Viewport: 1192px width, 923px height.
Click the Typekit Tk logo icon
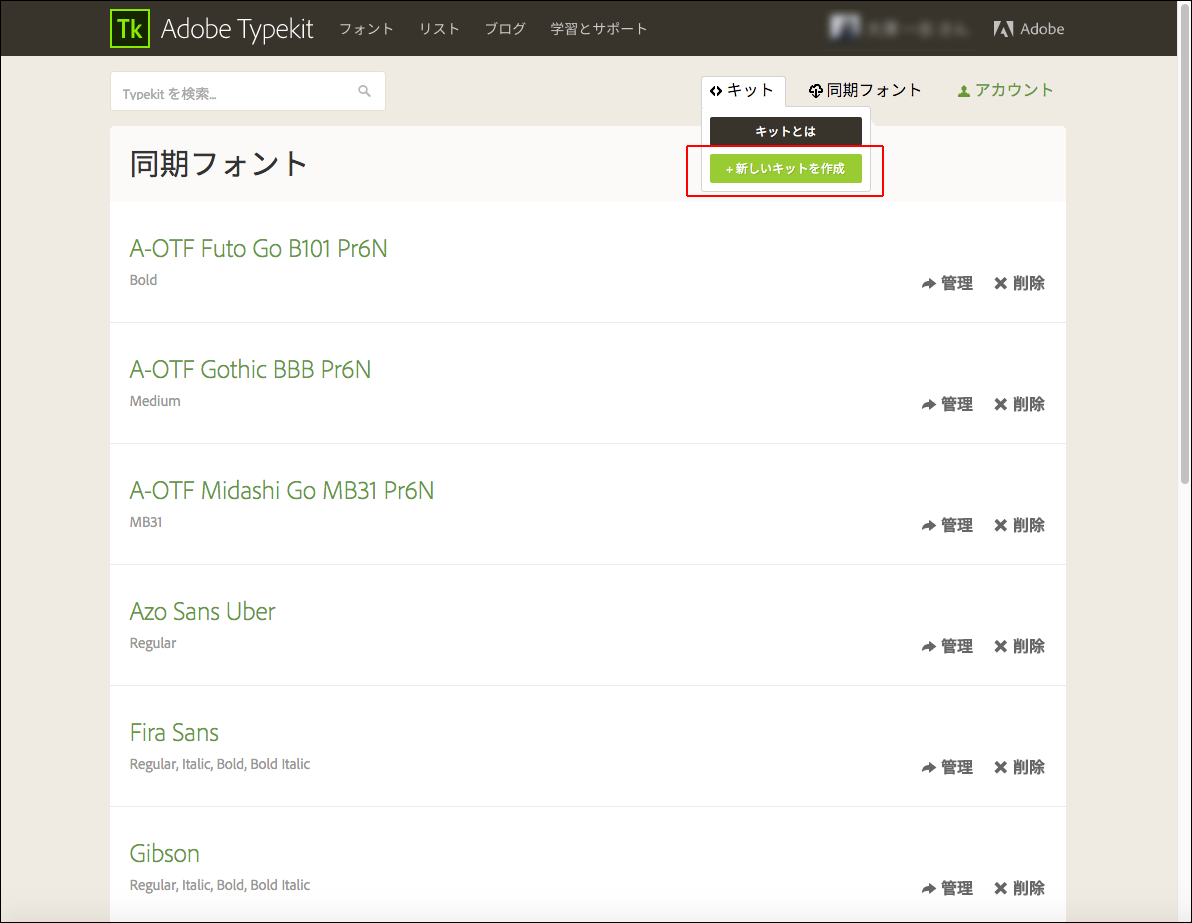[130, 28]
